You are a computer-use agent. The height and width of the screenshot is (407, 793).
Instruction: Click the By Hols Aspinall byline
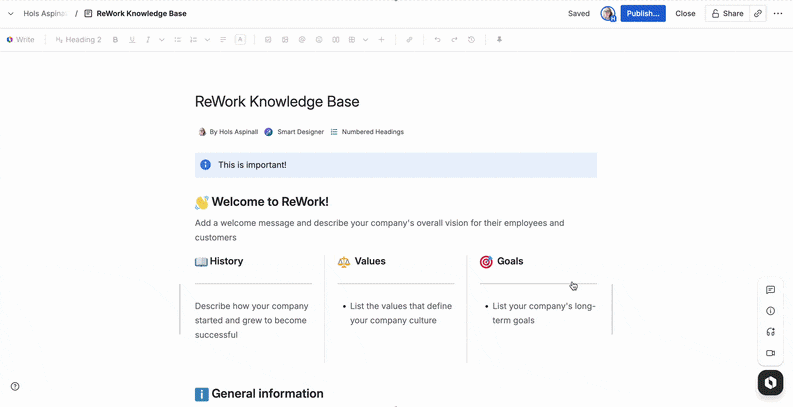[228, 132]
